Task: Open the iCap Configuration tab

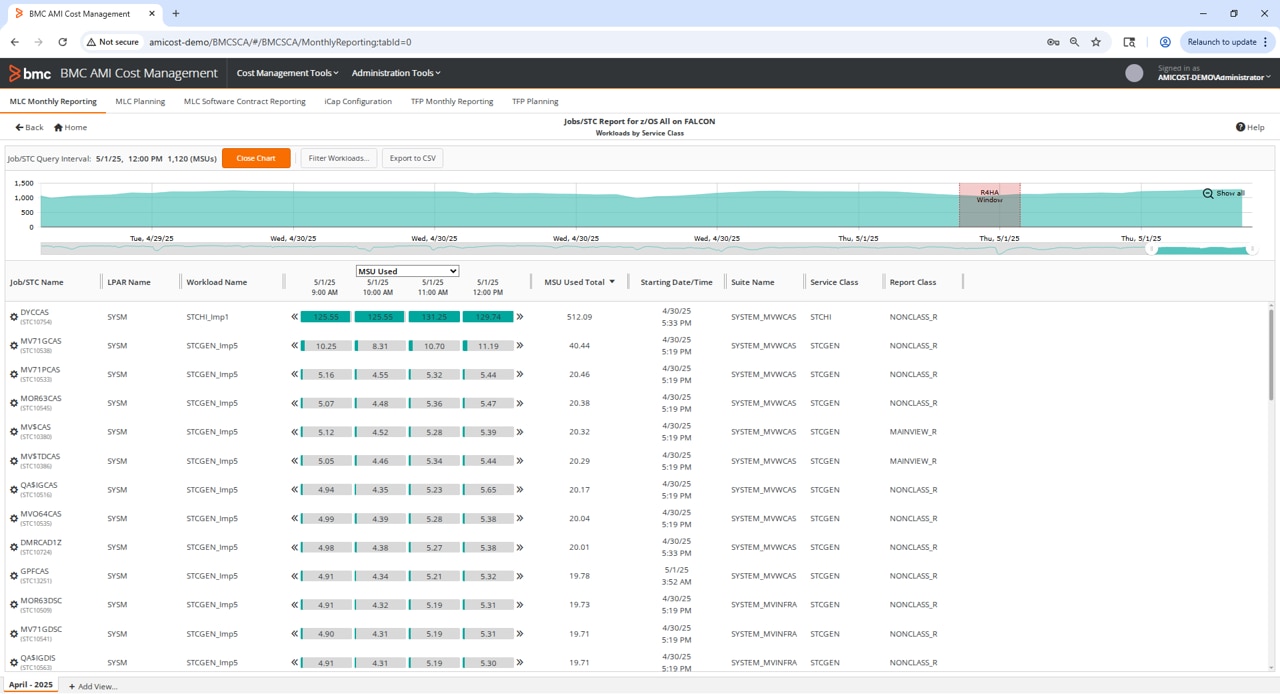Action: click(358, 101)
